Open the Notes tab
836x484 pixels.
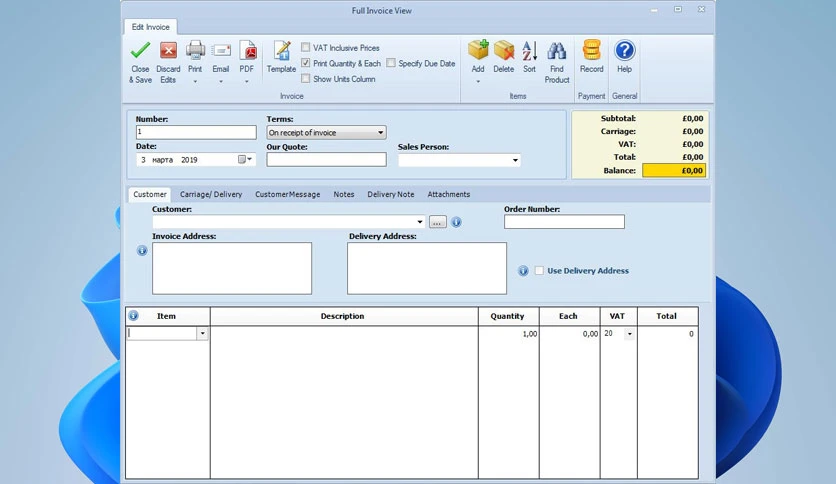pyautogui.click(x=344, y=195)
